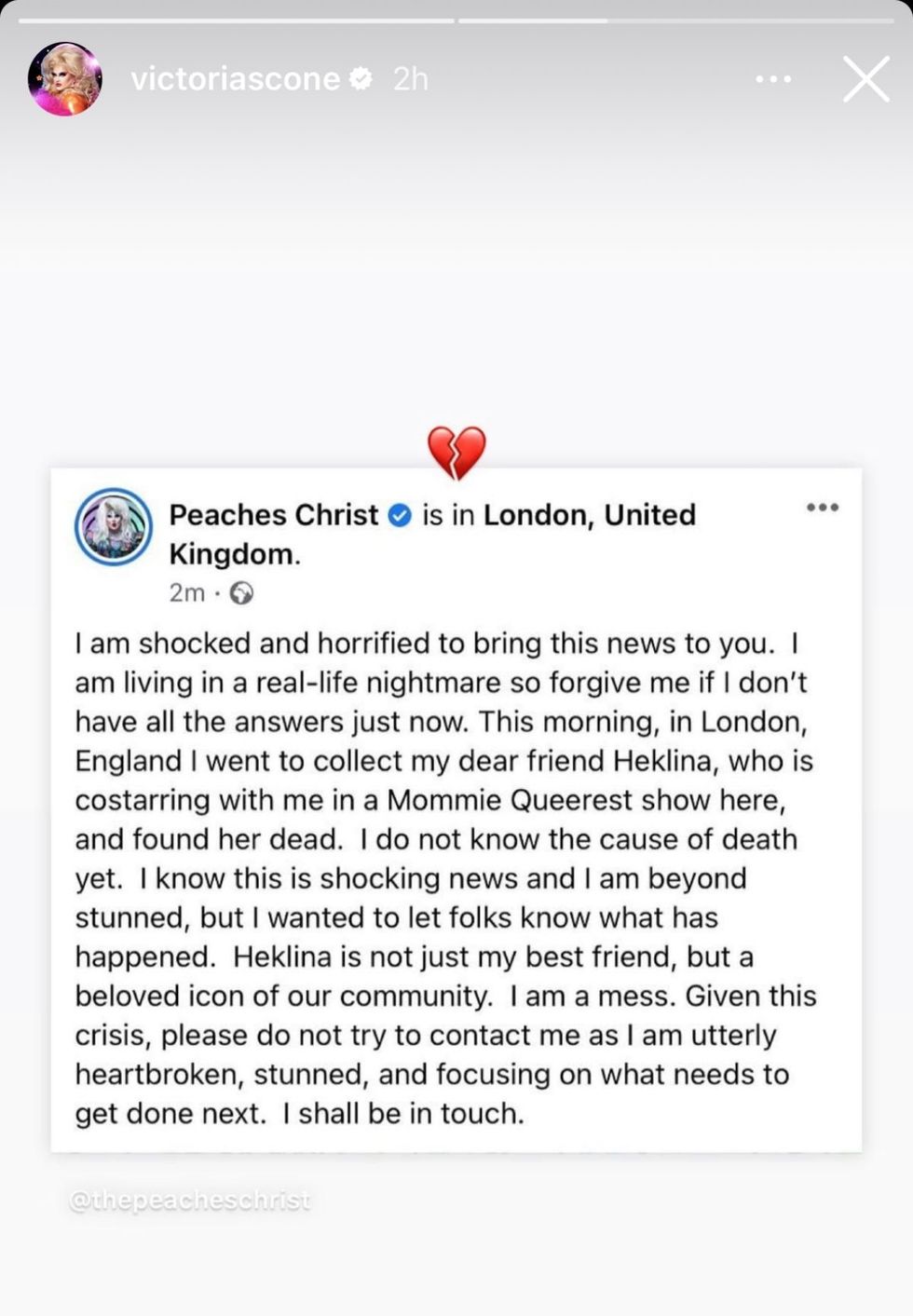Viewport: 913px width, 1316px height.
Task: Click the story's 2h timestamp
Action: tap(410, 79)
